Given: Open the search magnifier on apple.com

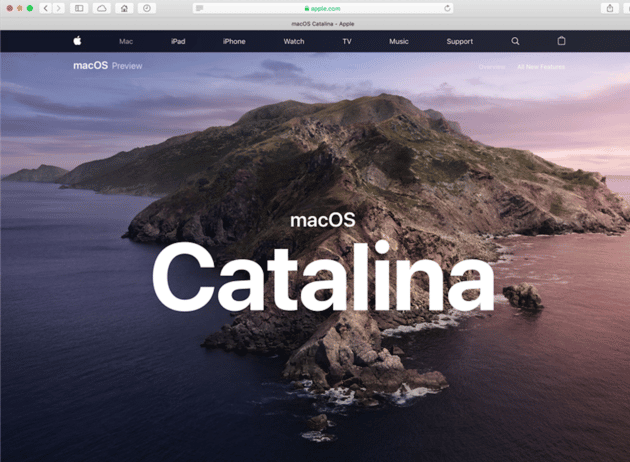Looking at the screenshot, I should coord(515,41).
